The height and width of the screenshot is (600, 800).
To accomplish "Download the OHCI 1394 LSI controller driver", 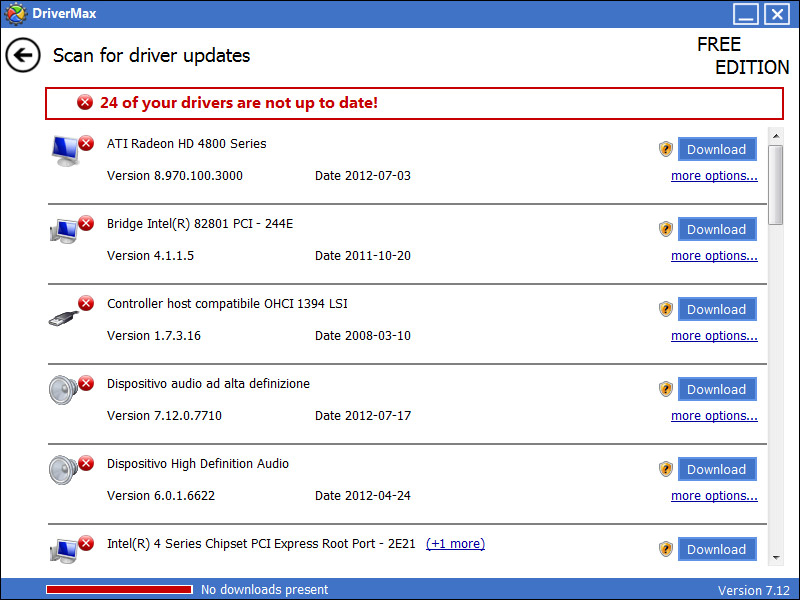I will tap(716, 309).
